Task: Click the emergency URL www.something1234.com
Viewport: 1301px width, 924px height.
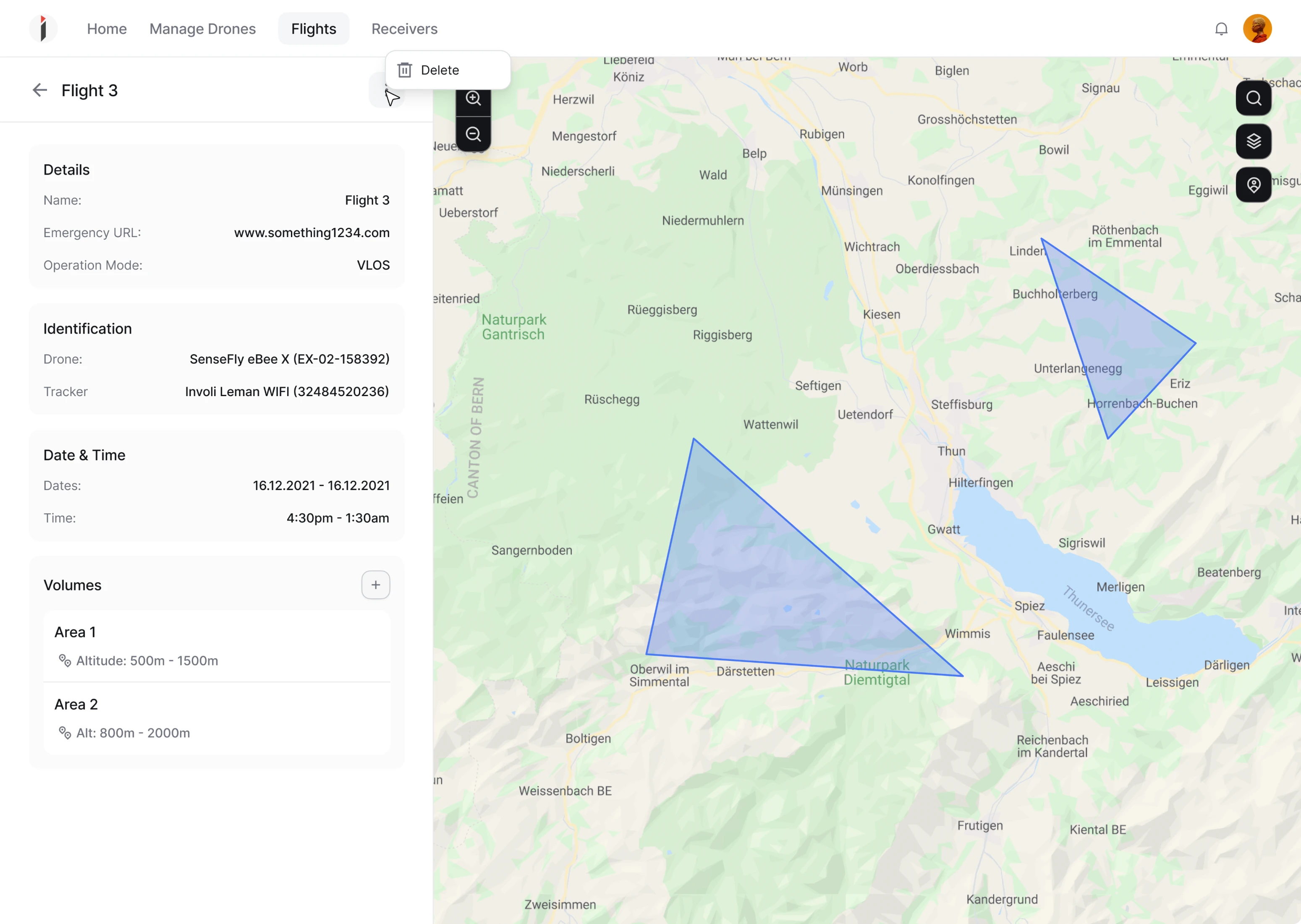Action: [x=312, y=232]
